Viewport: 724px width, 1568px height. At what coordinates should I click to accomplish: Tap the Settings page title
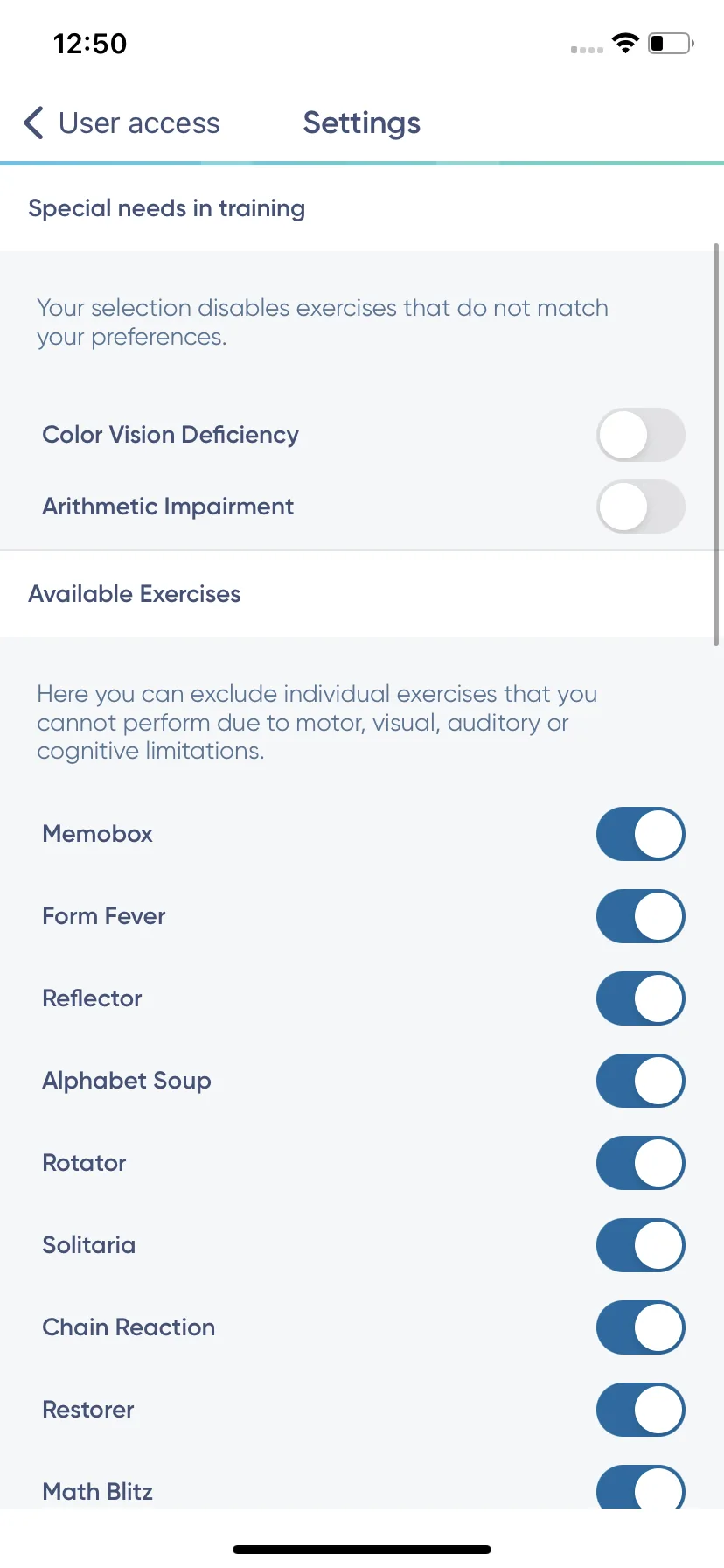[362, 123]
